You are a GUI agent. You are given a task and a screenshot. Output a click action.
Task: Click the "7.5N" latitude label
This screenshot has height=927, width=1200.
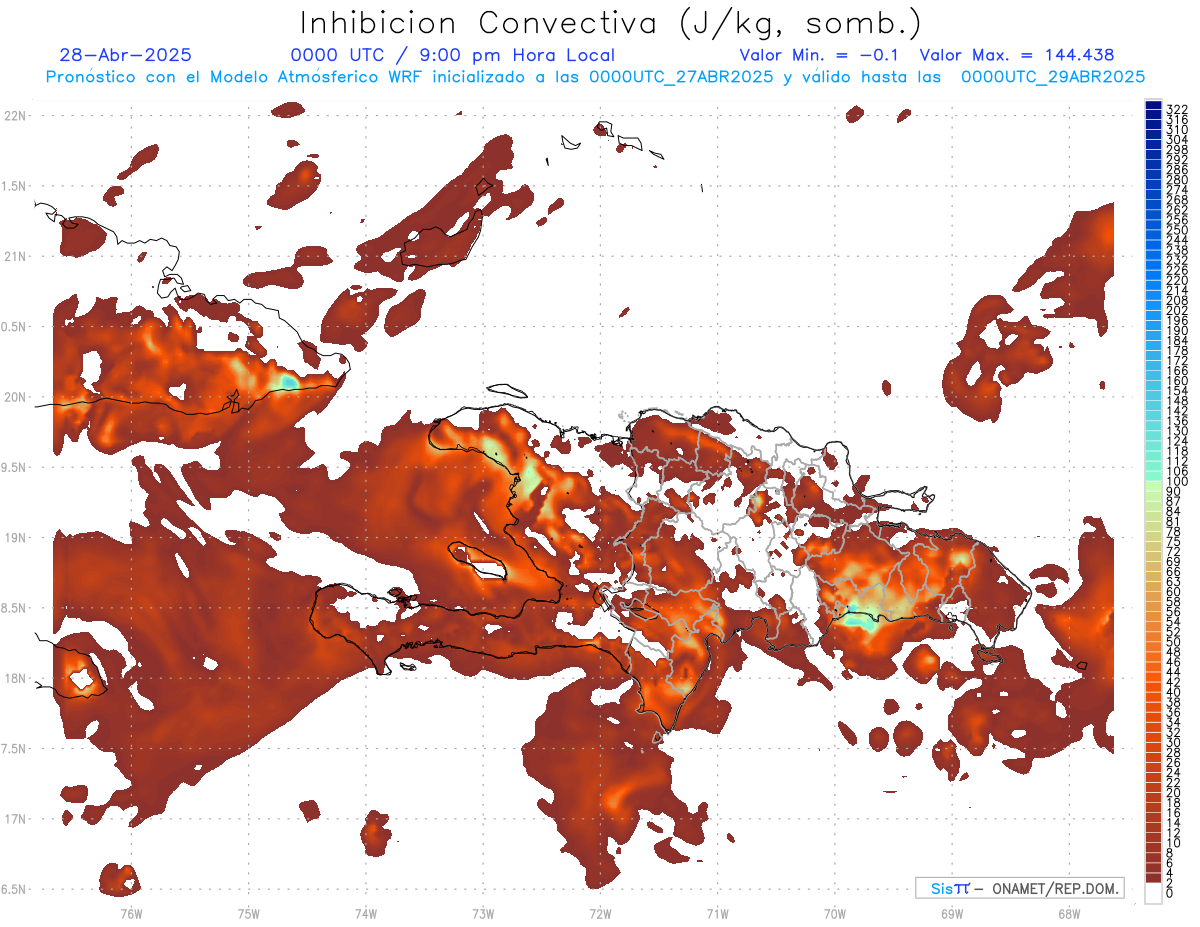click(x=14, y=749)
